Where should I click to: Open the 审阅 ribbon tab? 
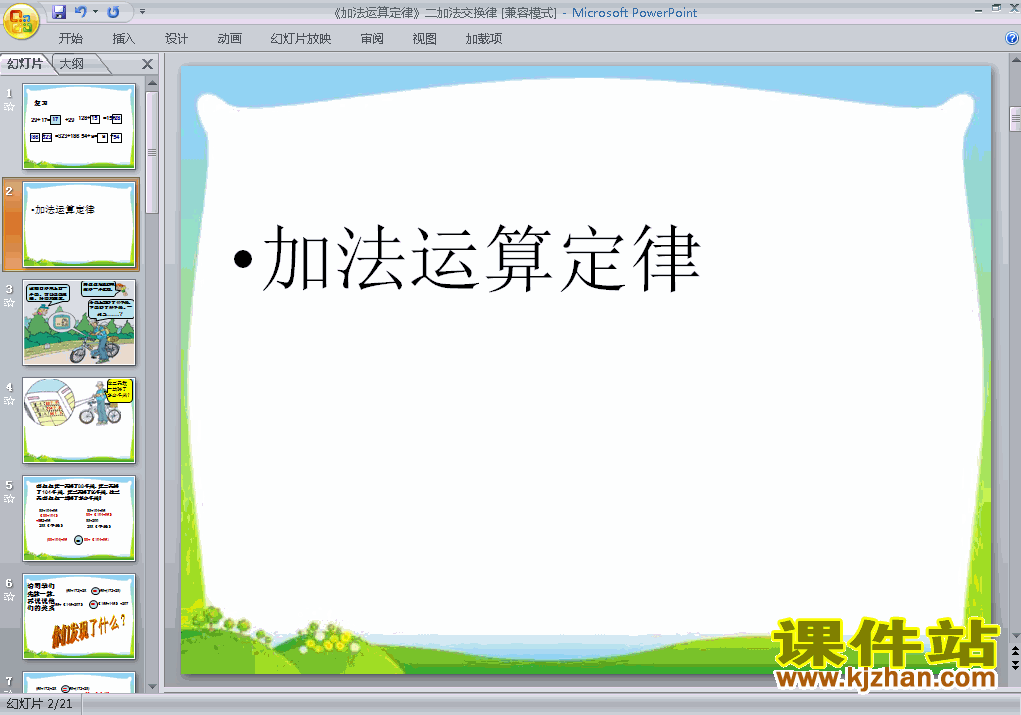[x=372, y=38]
